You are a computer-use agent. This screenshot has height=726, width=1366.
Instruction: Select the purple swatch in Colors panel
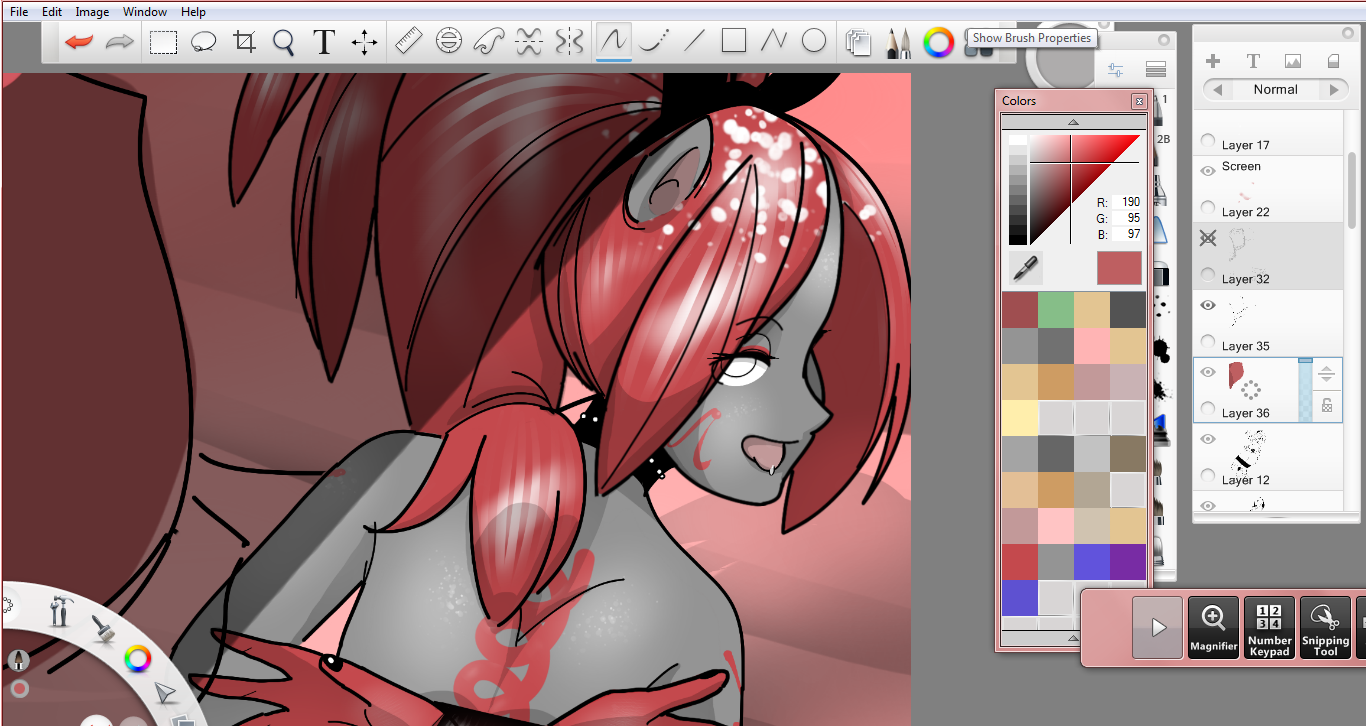point(1128,561)
